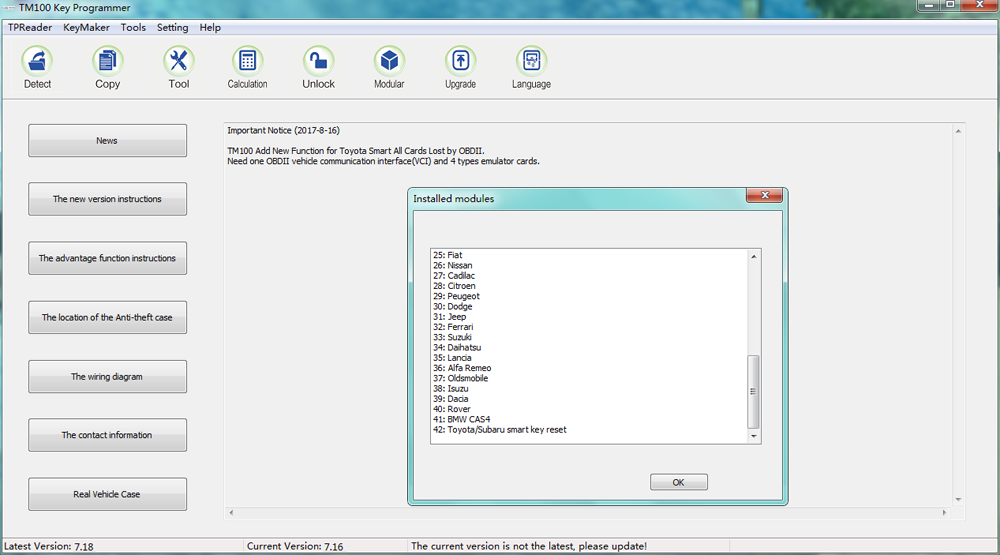Screen dimensions: 1000x555
Task: Select module row 25: Fiat
Action: tap(448, 255)
